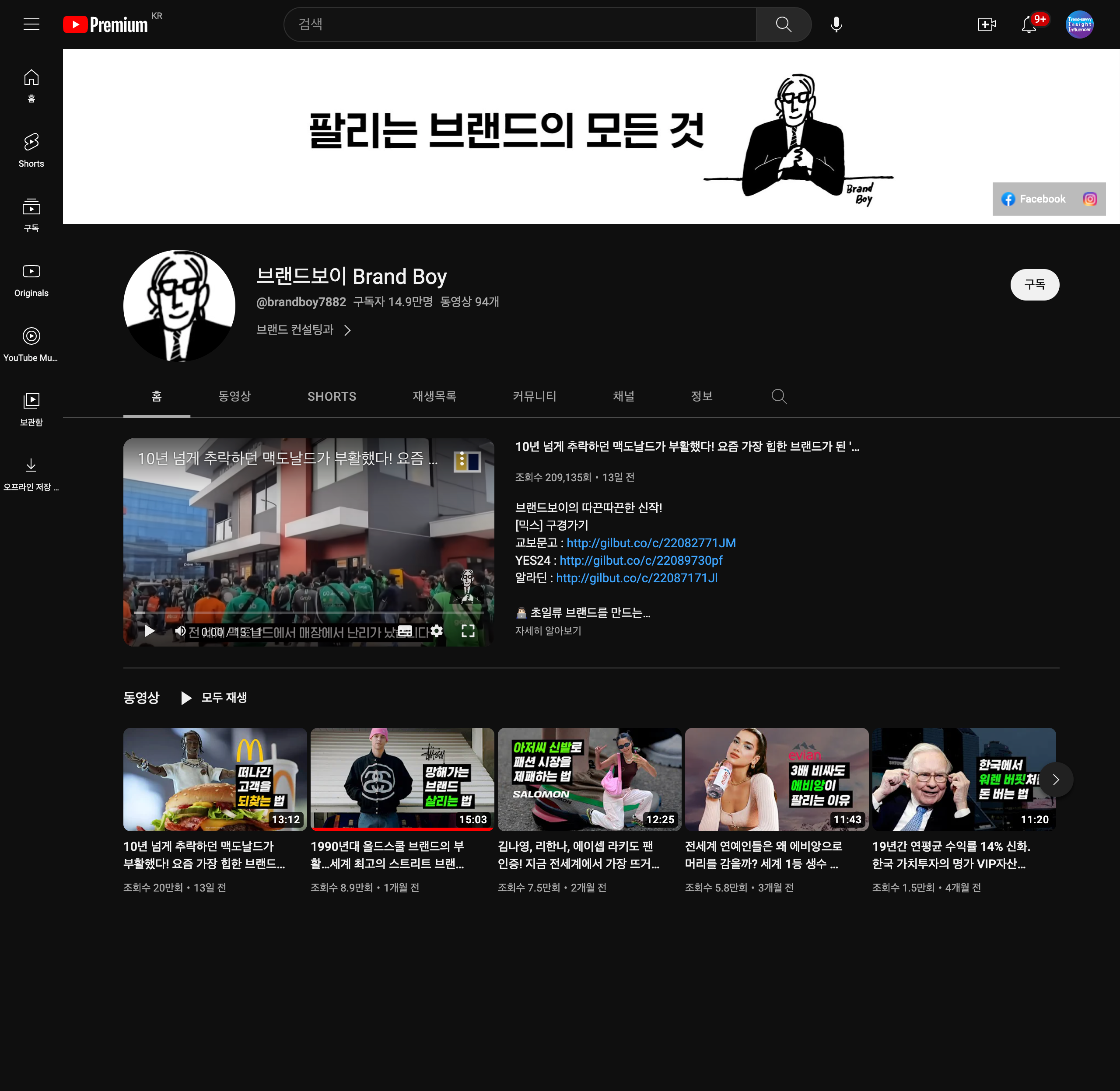
Task: Click Brand Boy channel avatar
Action: [179, 305]
